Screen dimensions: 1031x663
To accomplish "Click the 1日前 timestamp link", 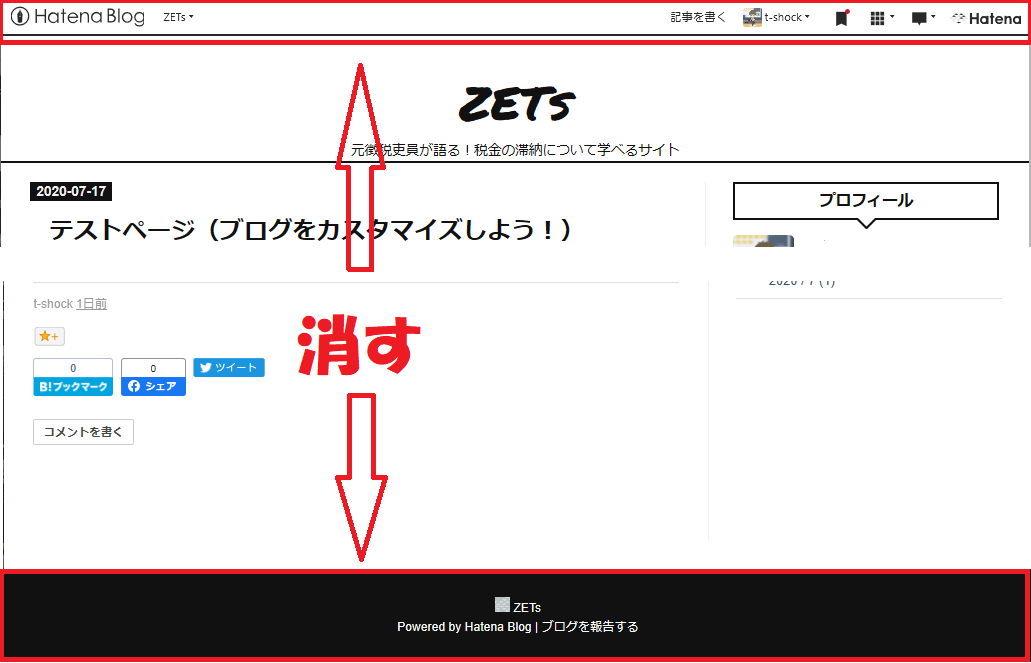I will [x=91, y=304].
